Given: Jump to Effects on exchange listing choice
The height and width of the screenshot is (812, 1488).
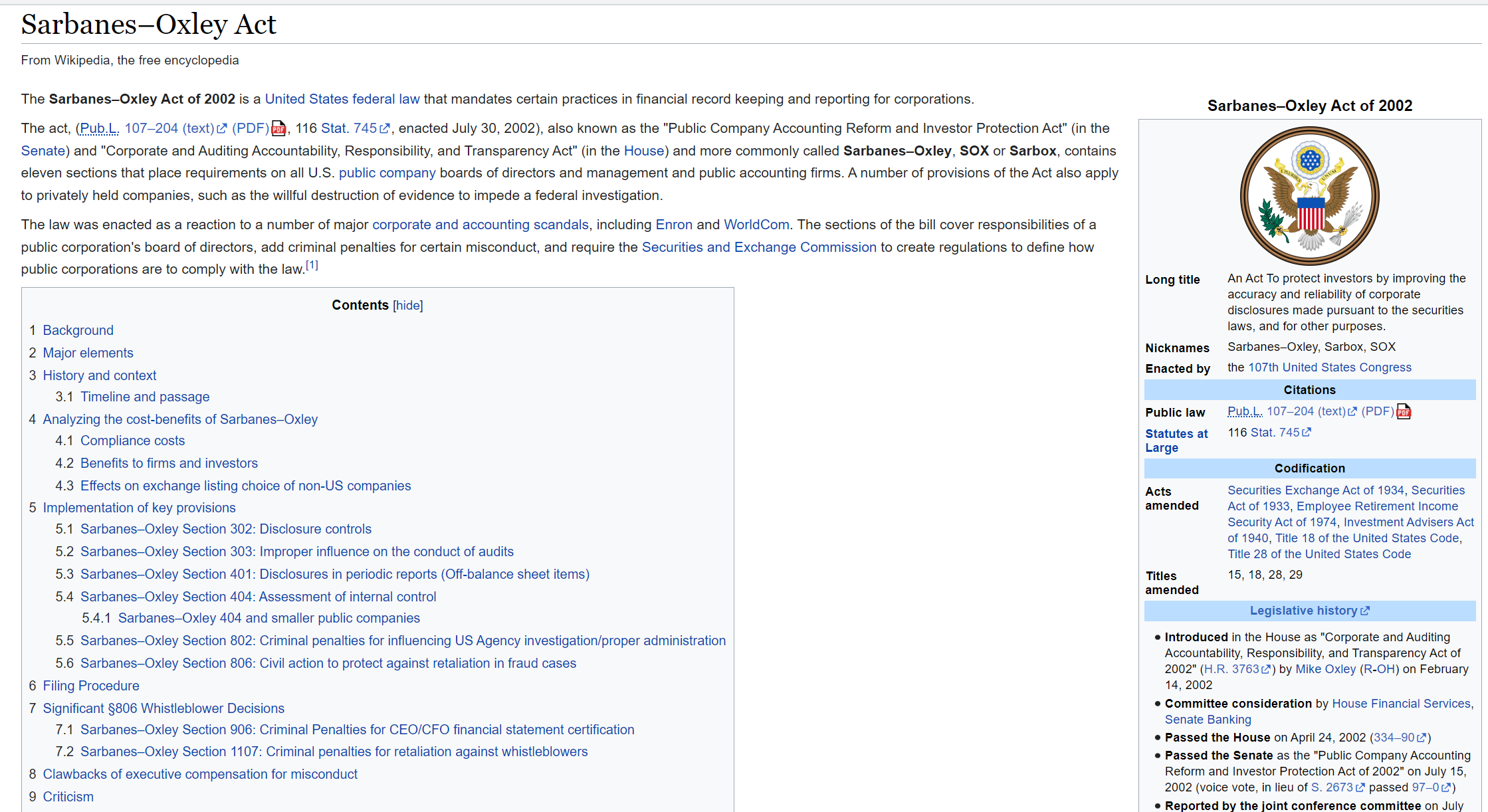Looking at the screenshot, I should tap(246, 486).
